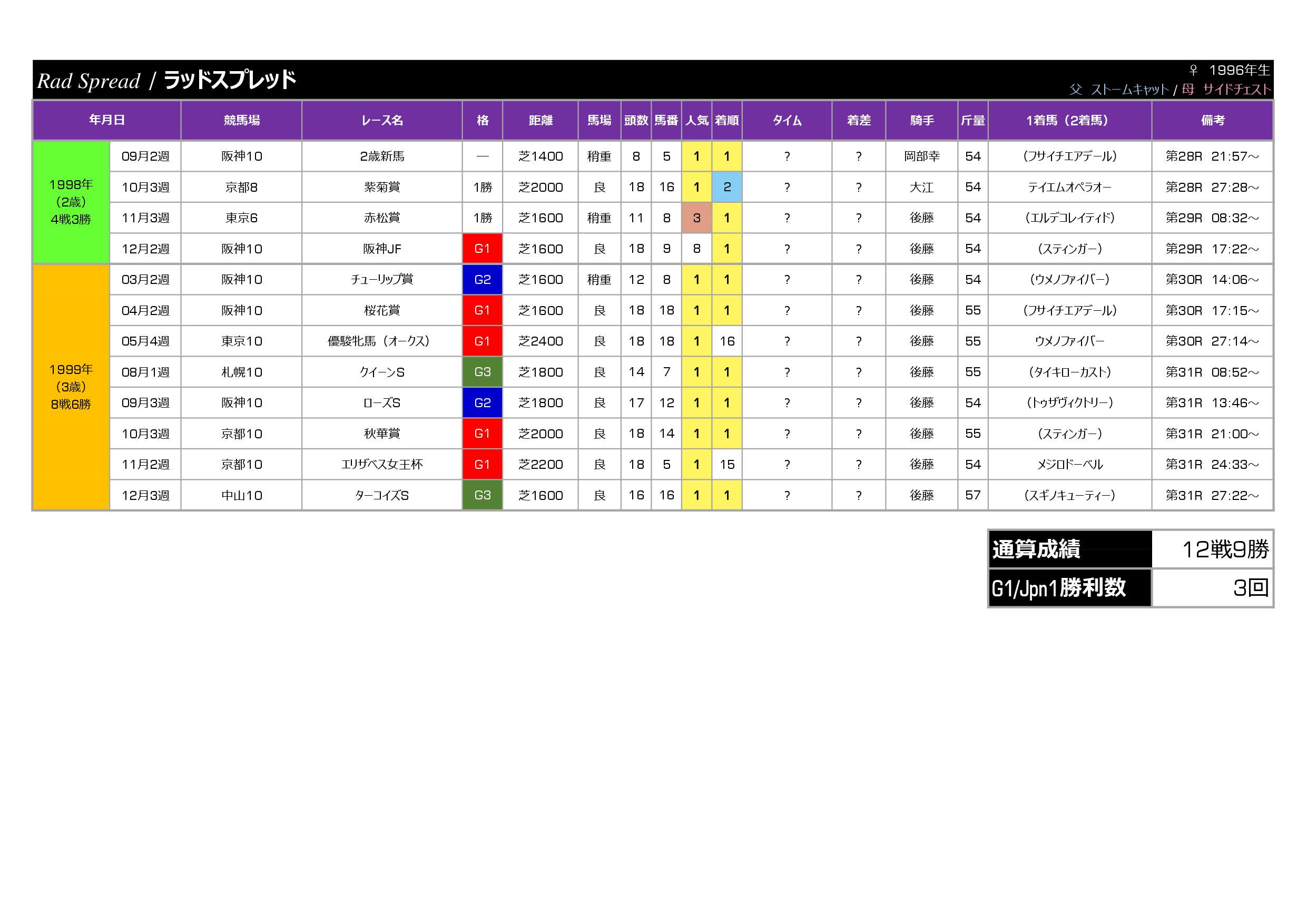Viewport: 1307px width, 924px height.
Task: Select the jockey 大江 cell
Action: click(921, 186)
